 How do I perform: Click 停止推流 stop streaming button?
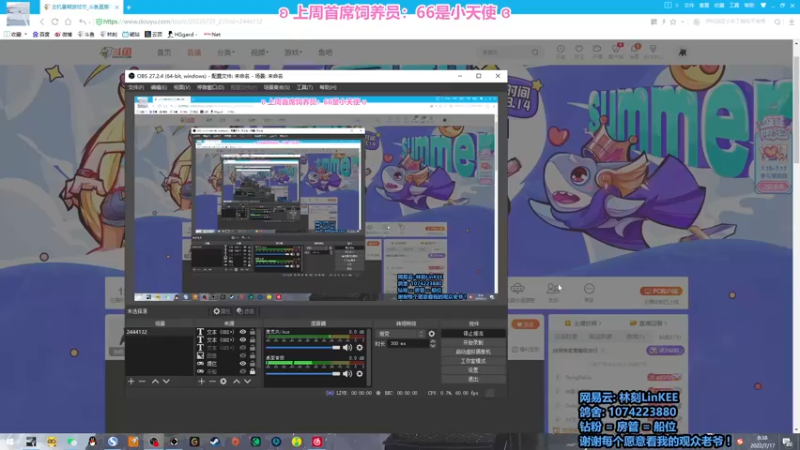coord(473,333)
